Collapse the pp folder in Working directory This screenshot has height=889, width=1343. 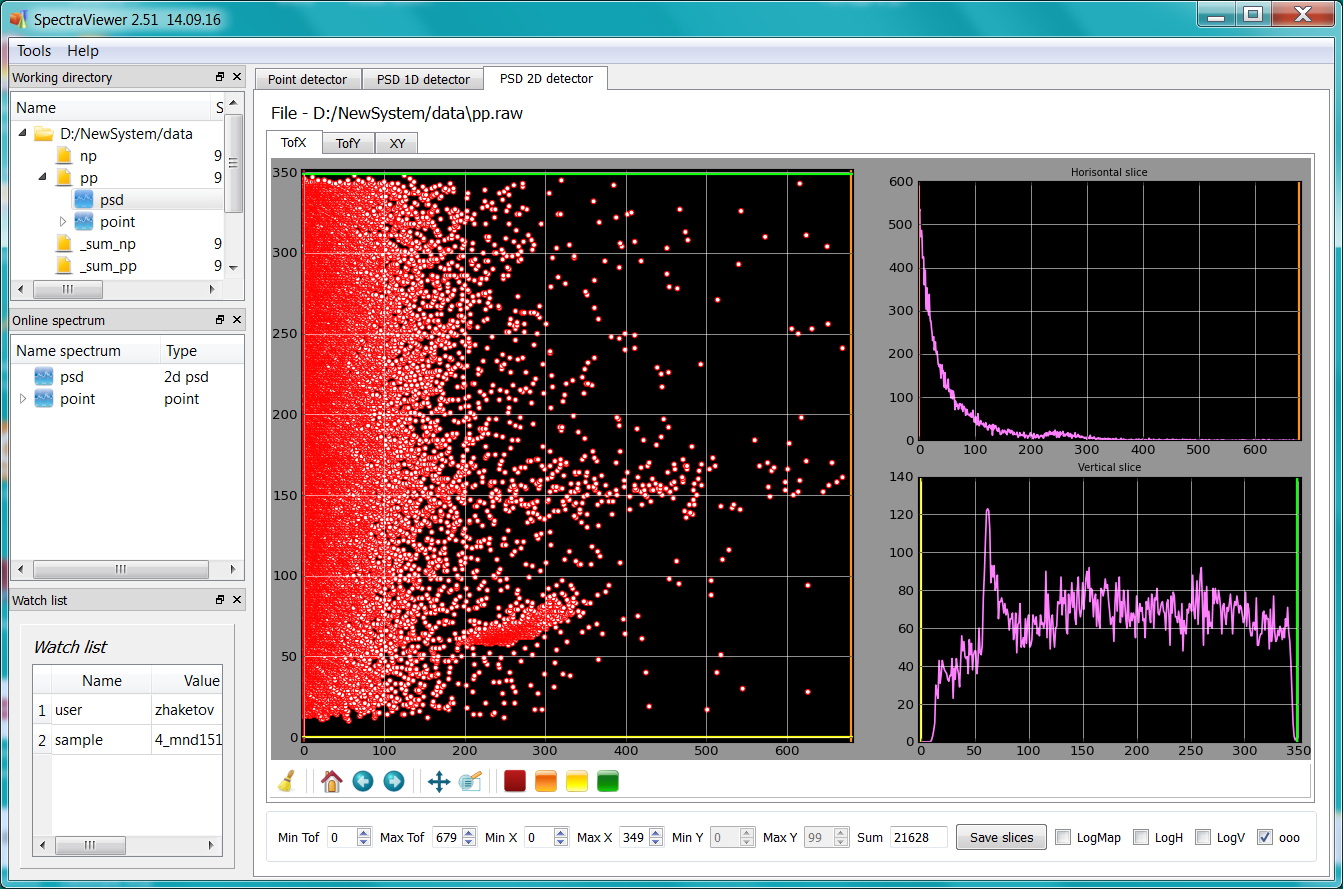[x=43, y=178]
